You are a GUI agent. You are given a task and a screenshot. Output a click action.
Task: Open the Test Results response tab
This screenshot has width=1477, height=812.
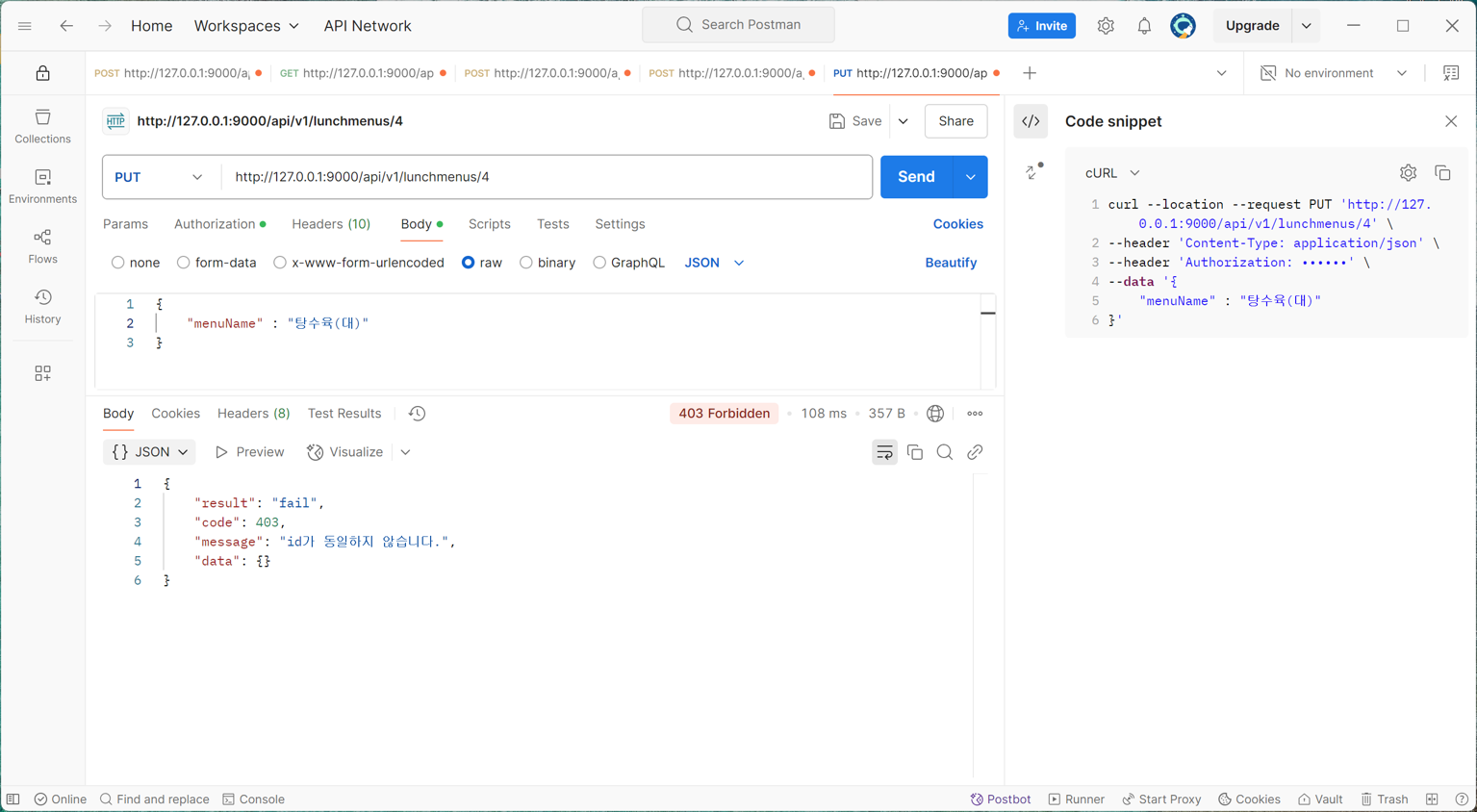[344, 414]
